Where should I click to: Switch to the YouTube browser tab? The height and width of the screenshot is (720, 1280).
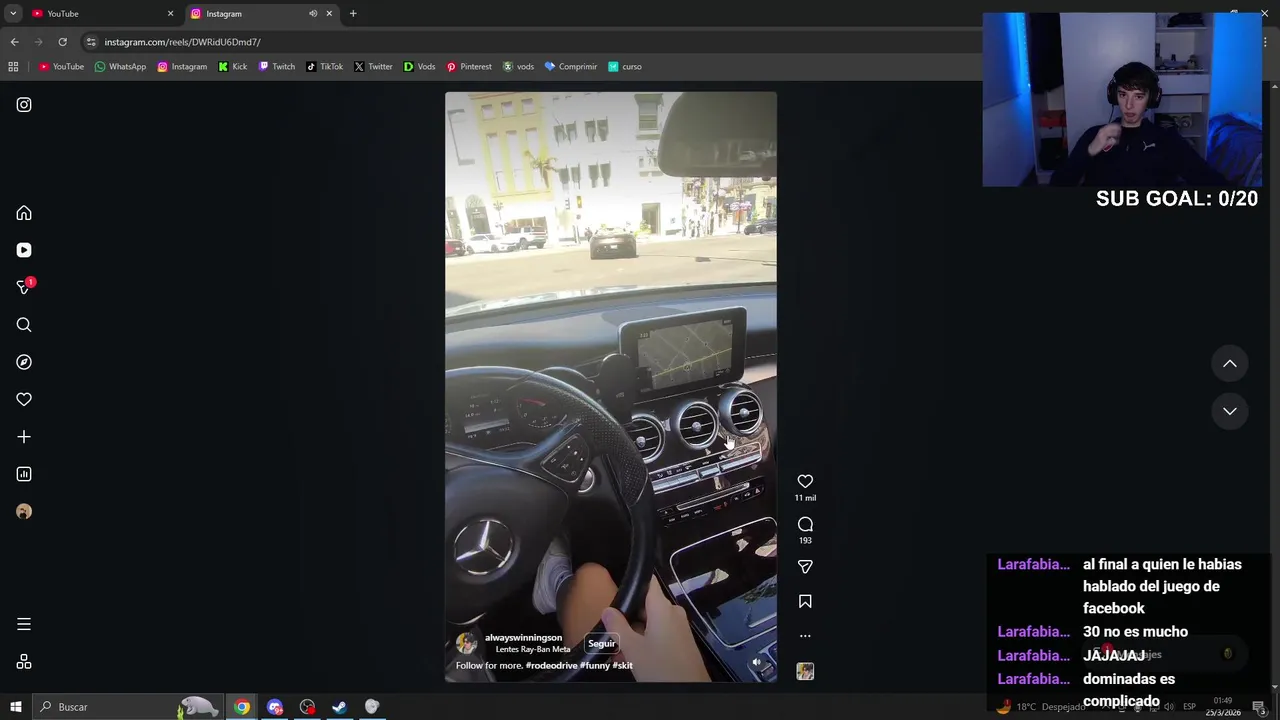point(100,14)
